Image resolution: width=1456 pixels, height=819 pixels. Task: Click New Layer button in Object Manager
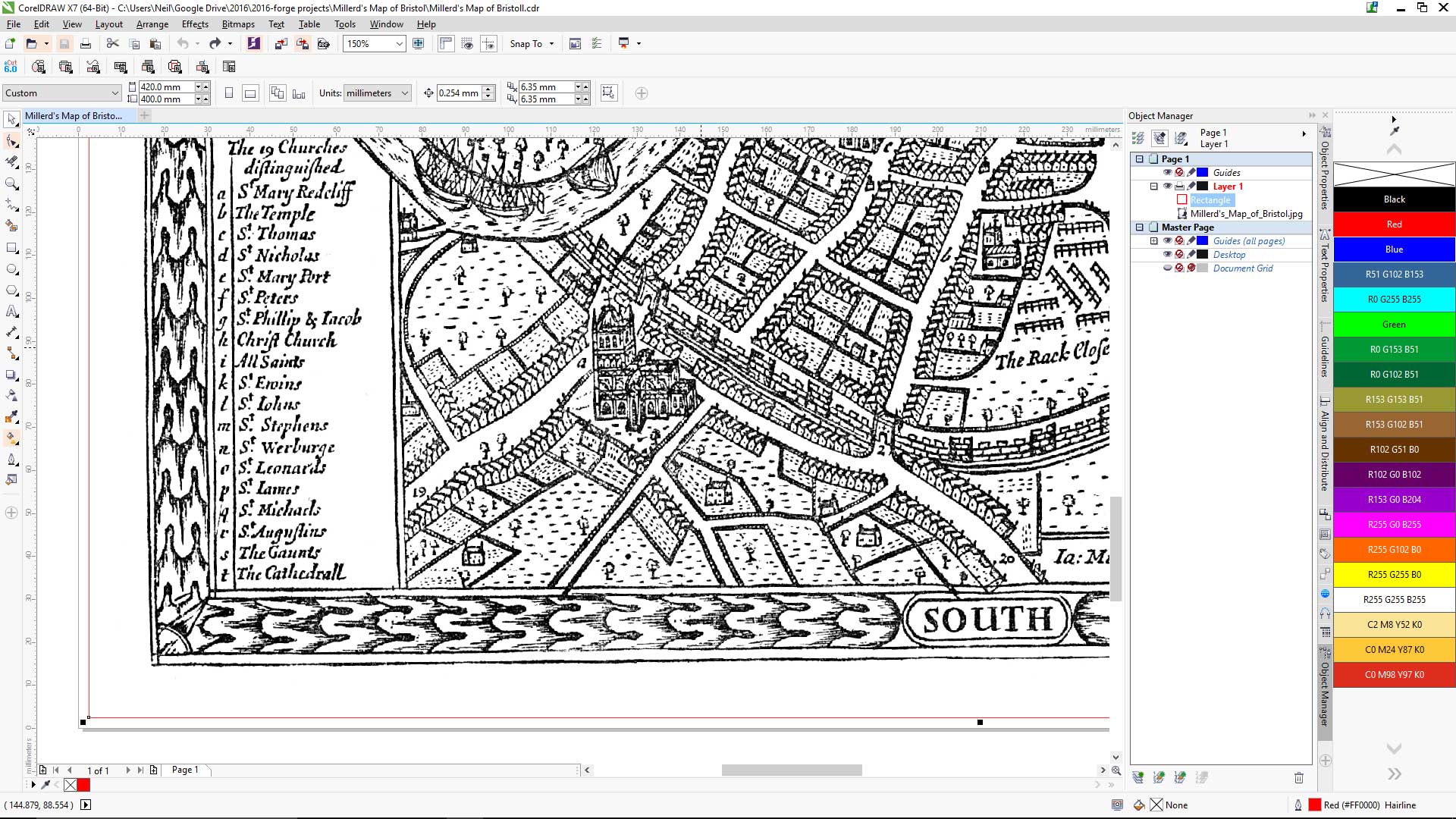pos(1137,777)
